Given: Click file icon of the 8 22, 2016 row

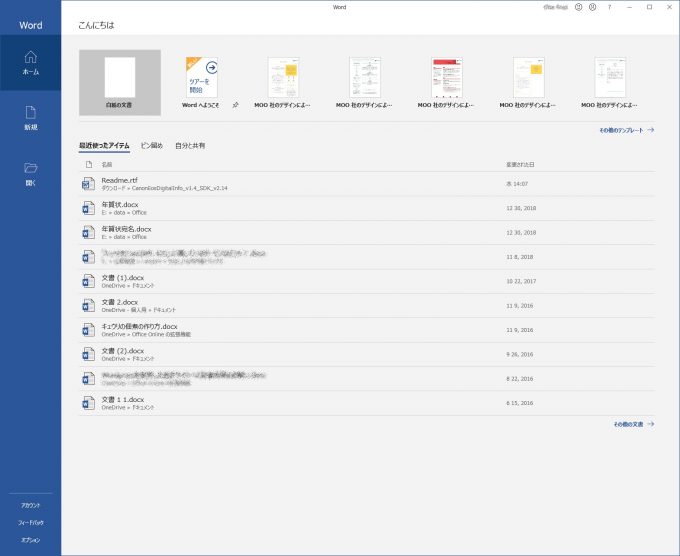Looking at the screenshot, I should [88, 379].
